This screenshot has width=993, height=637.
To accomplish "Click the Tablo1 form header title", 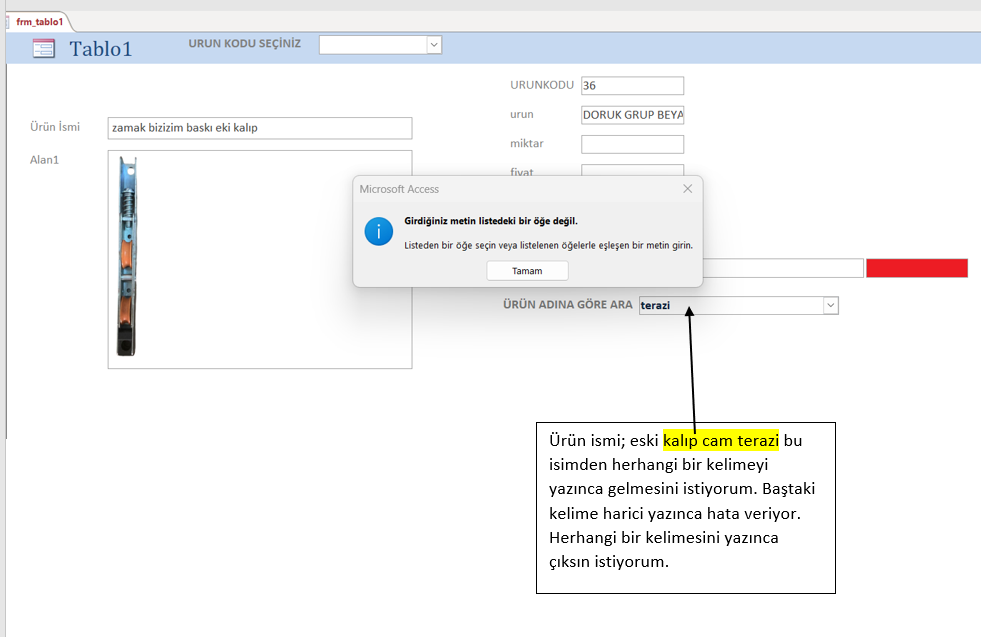I will coord(100,49).
